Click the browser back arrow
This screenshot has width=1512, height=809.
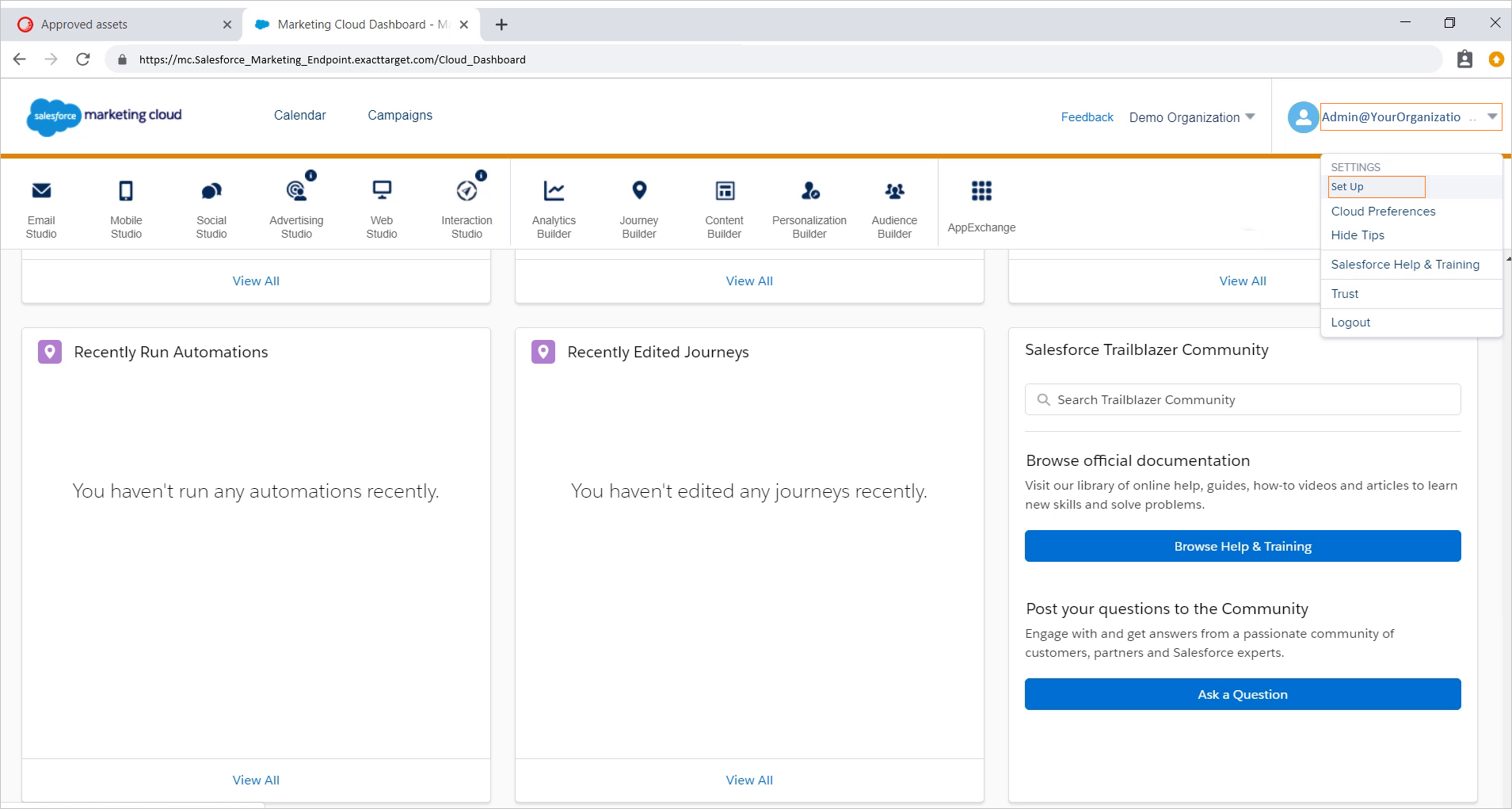click(x=20, y=59)
